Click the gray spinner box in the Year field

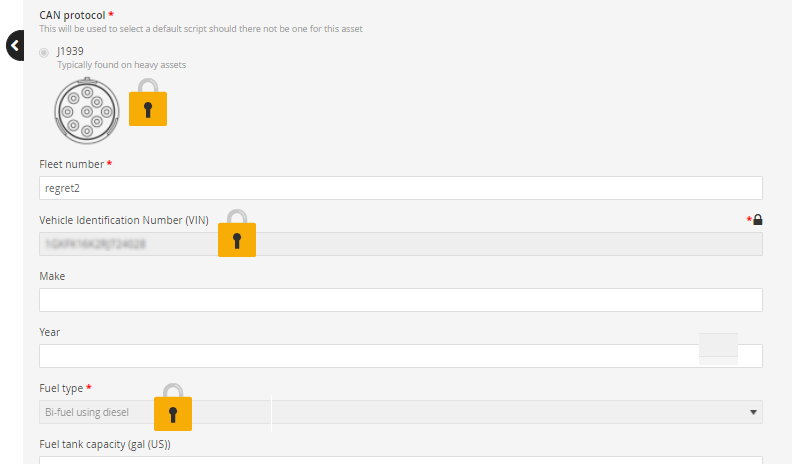718,347
